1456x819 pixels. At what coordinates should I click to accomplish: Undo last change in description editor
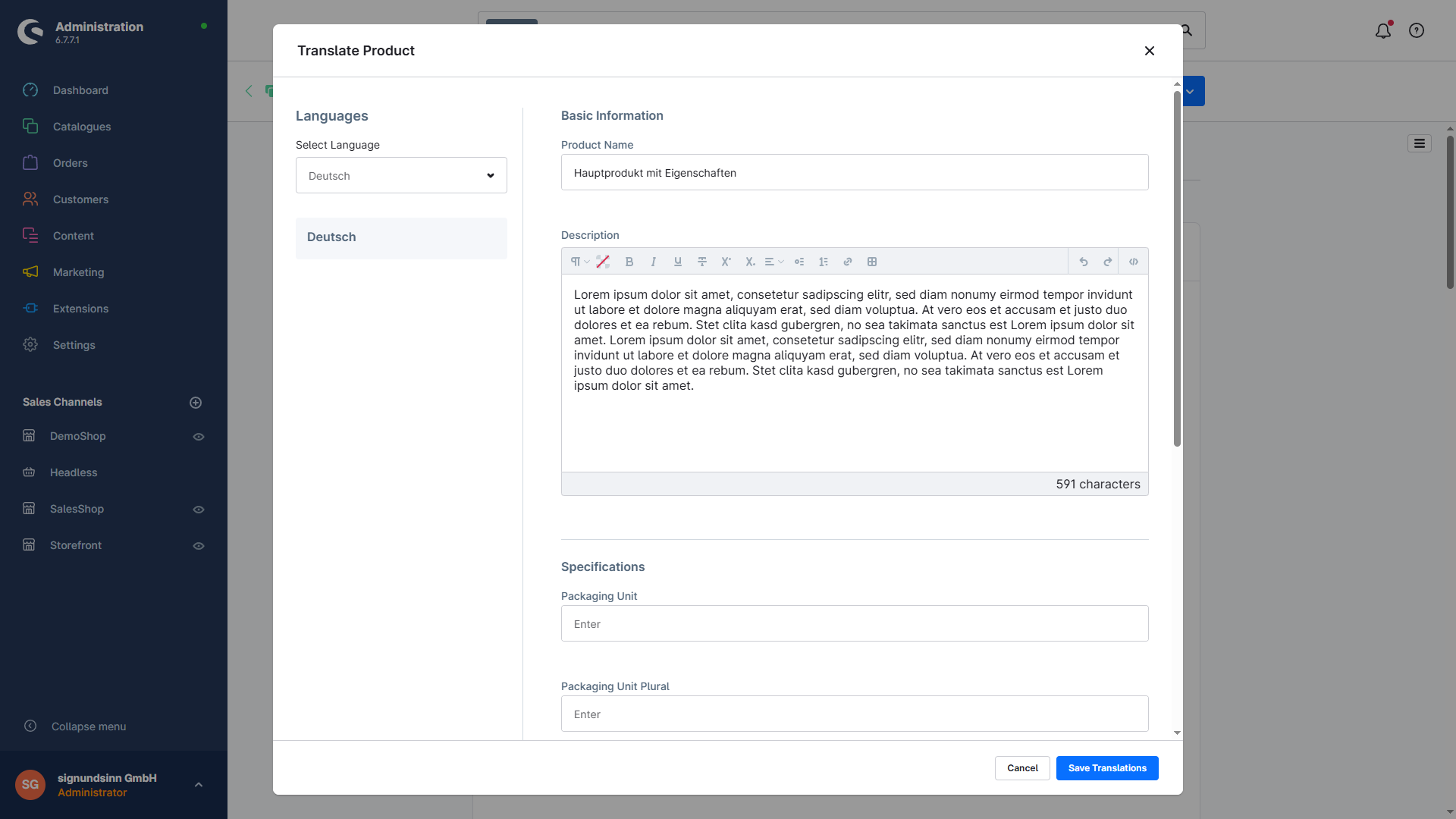click(1084, 262)
